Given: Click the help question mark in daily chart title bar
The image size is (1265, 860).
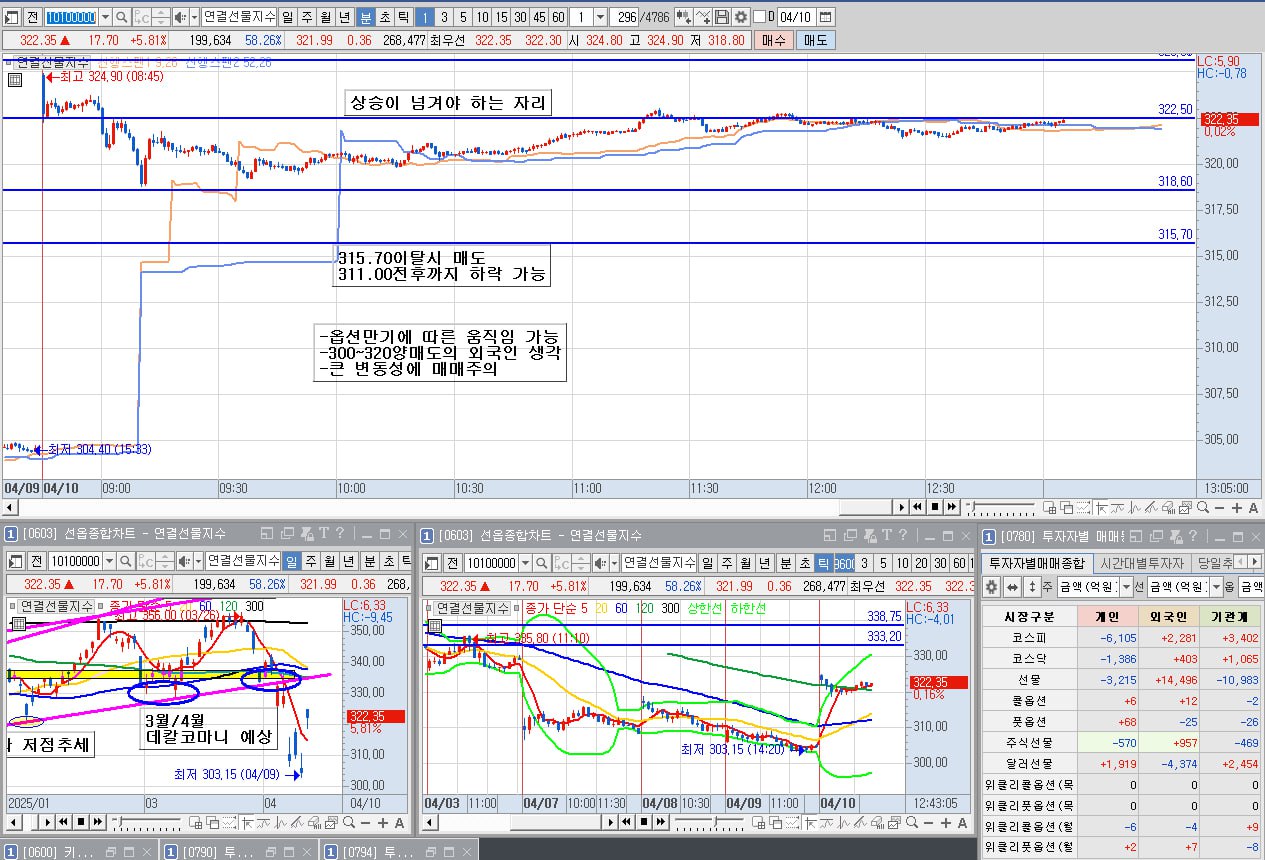Looking at the screenshot, I should 339,533.
